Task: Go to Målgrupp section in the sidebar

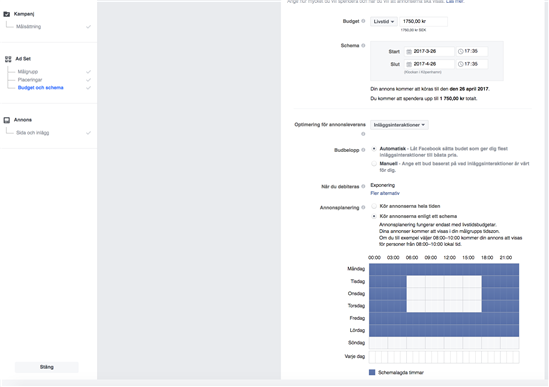Action: 28,71
